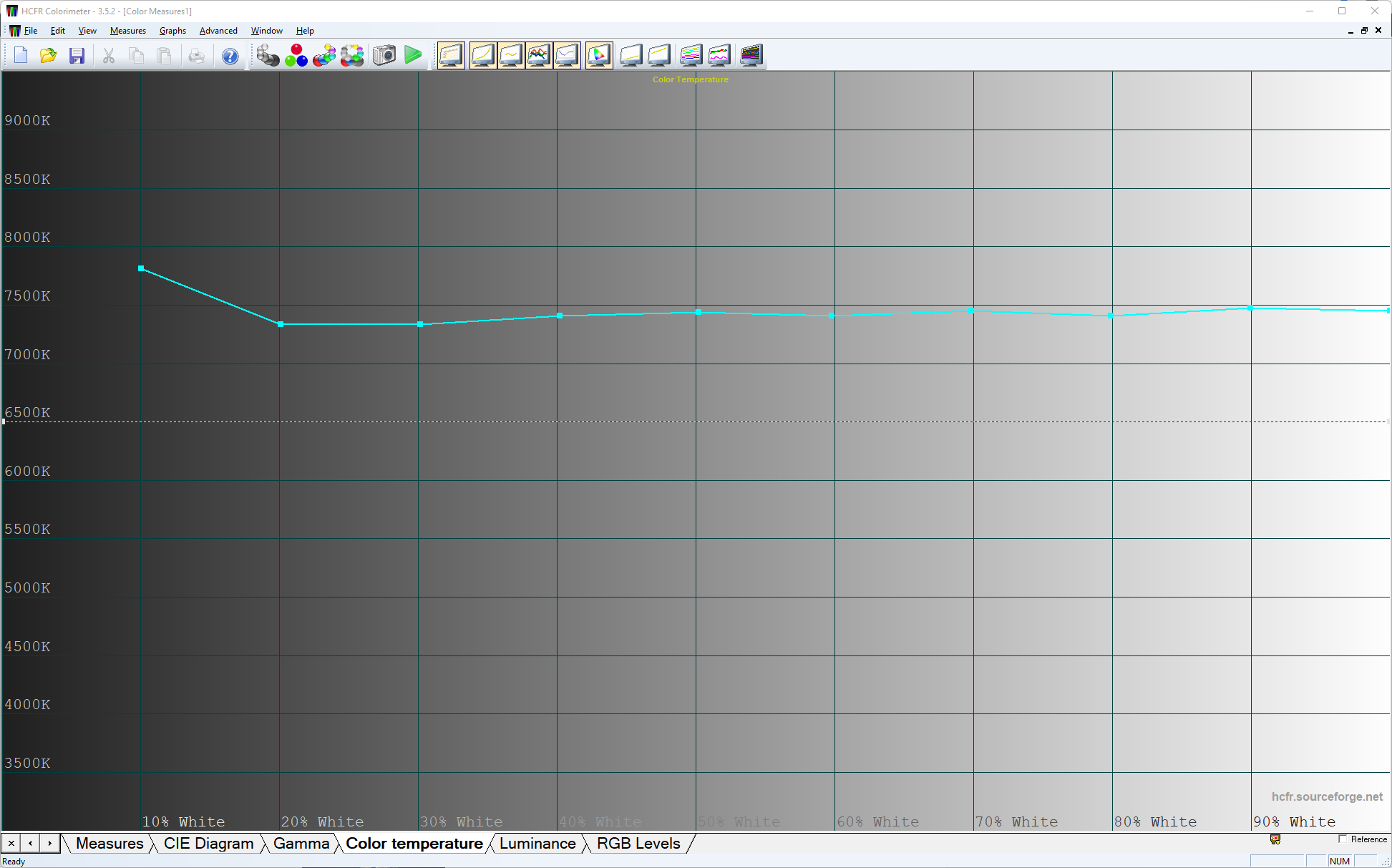Viewport: 1392px width, 868px height.
Task: Expand the Help menu
Action: 305,31
